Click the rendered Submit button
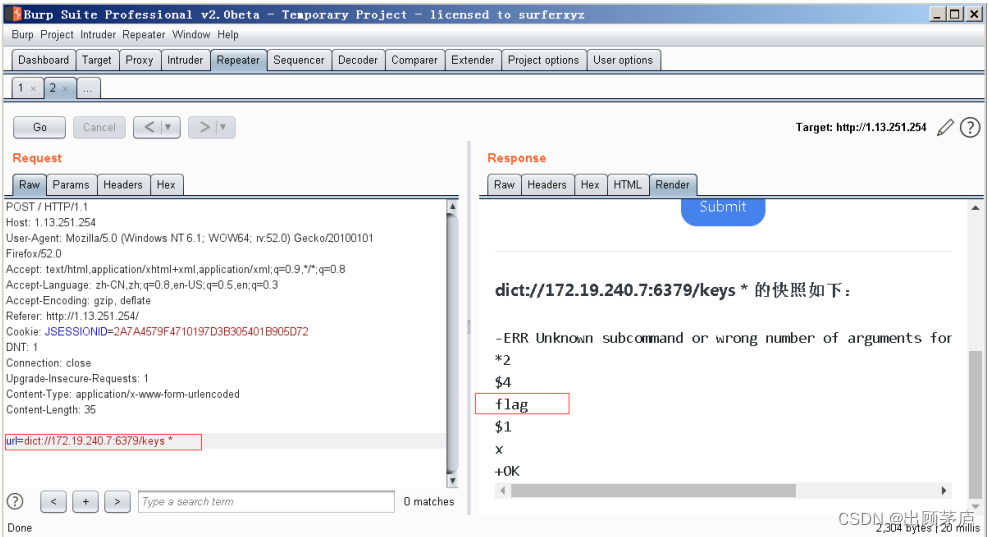The image size is (989, 537). 723,211
